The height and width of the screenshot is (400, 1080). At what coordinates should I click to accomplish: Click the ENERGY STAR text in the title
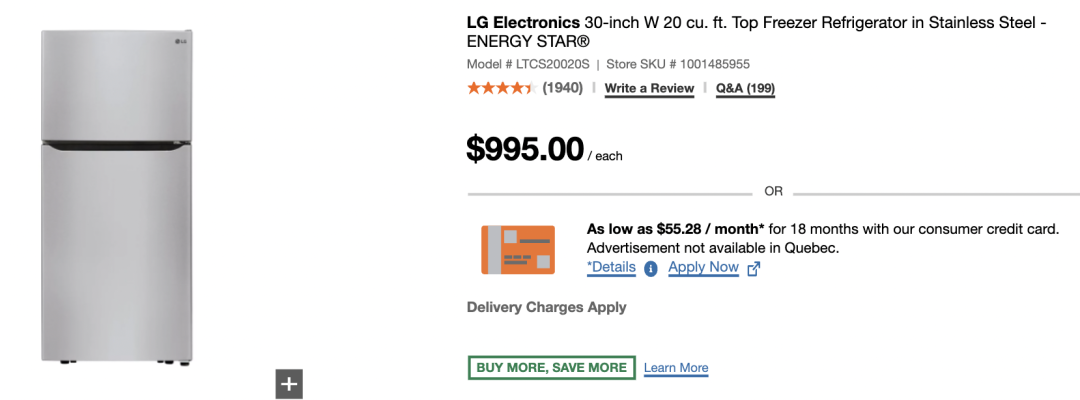[528, 42]
